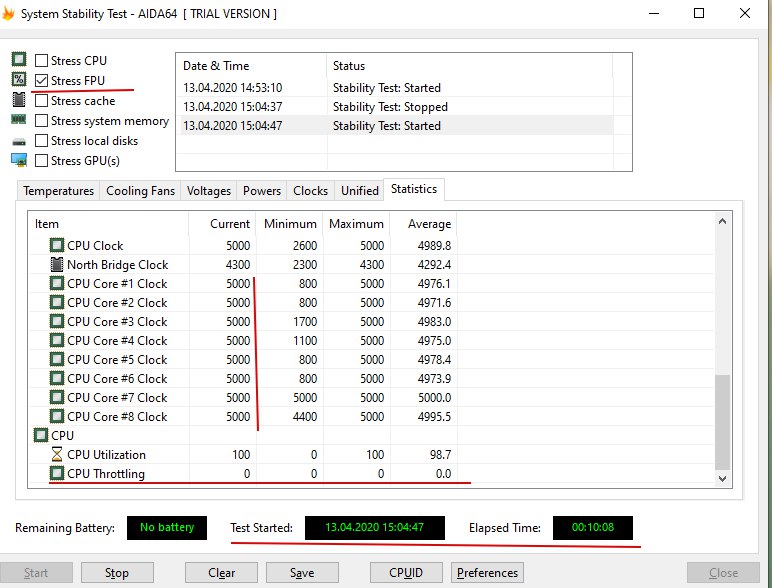Screen dimensions: 772x588
Task: Click the Current column header
Action: (223, 224)
